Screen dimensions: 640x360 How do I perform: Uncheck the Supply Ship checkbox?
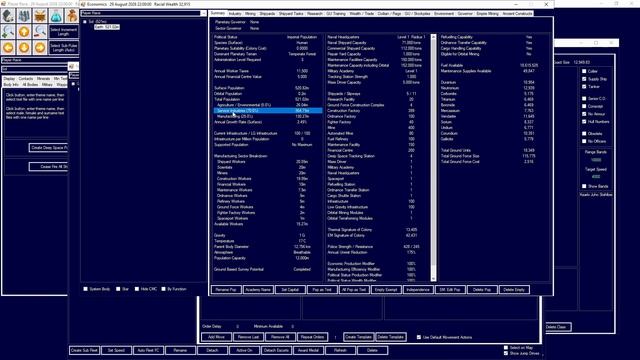584,79
